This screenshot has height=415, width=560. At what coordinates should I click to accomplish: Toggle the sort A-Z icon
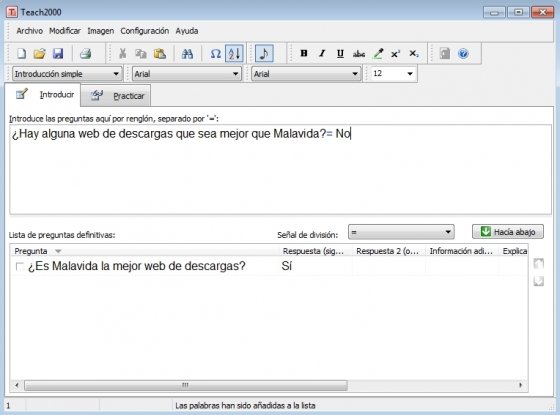234,54
